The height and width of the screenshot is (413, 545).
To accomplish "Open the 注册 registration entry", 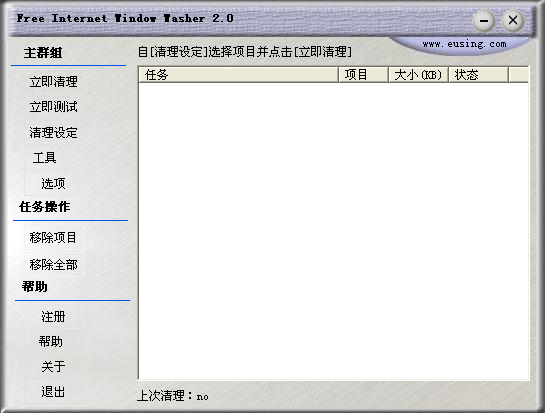I will point(54,317).
